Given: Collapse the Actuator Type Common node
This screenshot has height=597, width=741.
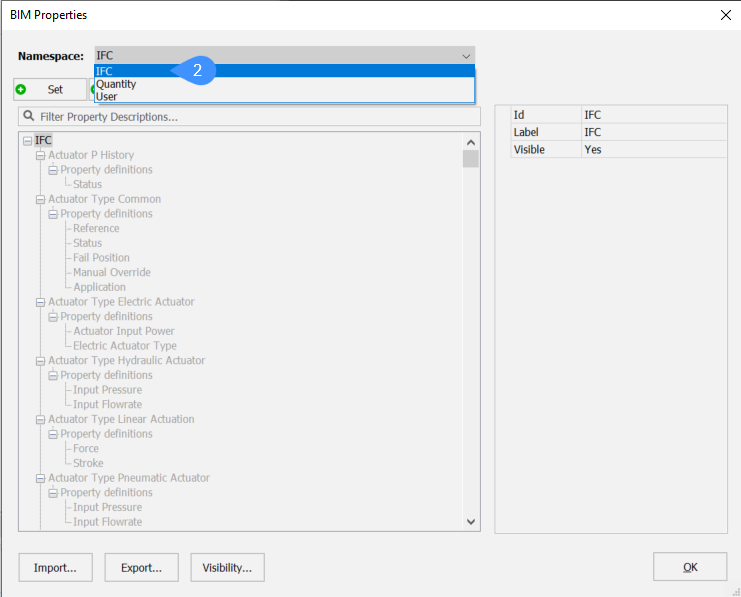Looking at the screenshot, I should pyautogui.click(x=41, y=199).
